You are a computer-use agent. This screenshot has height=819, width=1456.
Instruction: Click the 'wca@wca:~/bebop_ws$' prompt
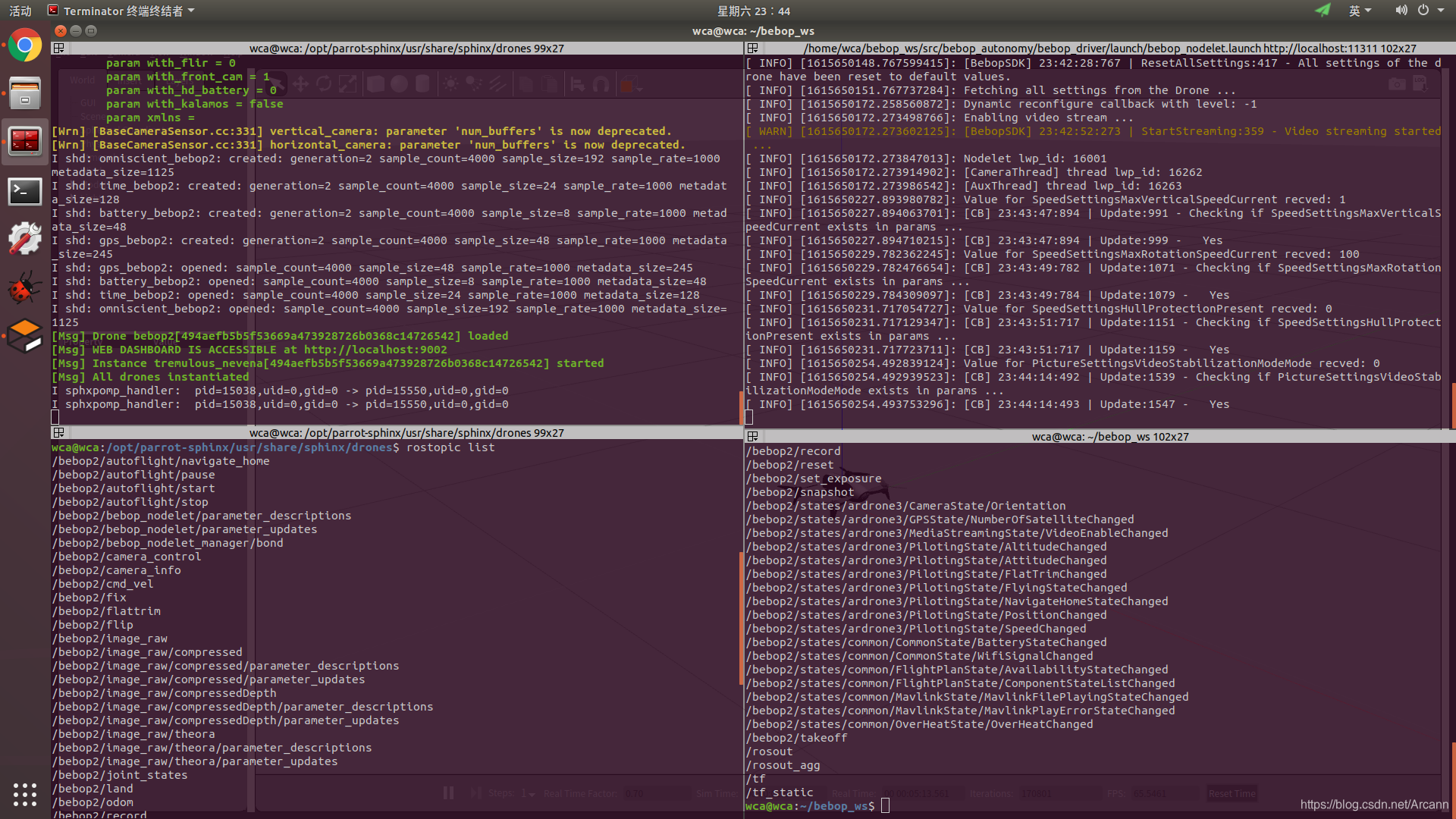pos(810,806)
